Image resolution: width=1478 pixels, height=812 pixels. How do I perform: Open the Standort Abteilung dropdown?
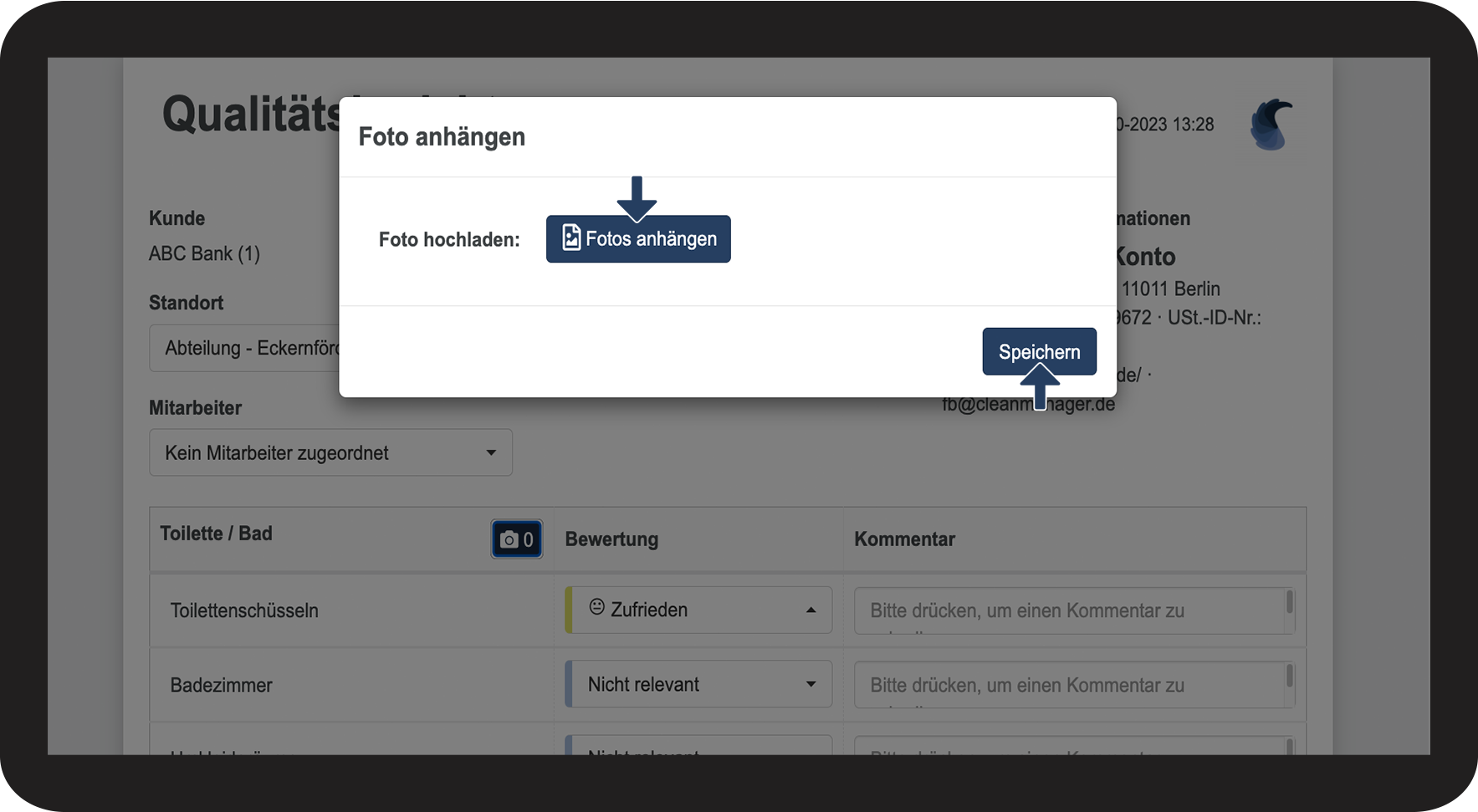click(244, 348)
